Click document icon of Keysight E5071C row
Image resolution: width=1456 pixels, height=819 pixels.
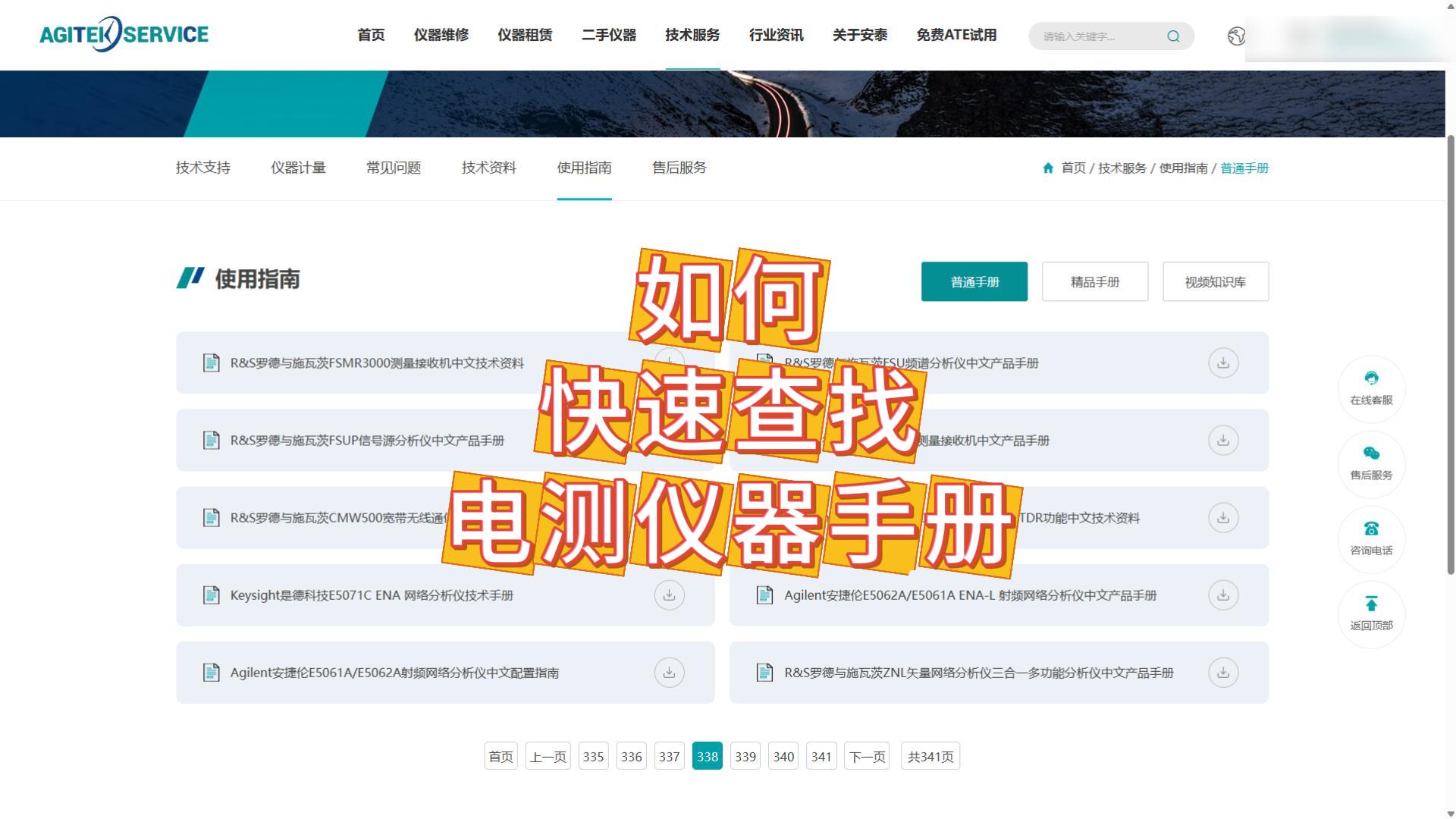[x=212, y=595]
